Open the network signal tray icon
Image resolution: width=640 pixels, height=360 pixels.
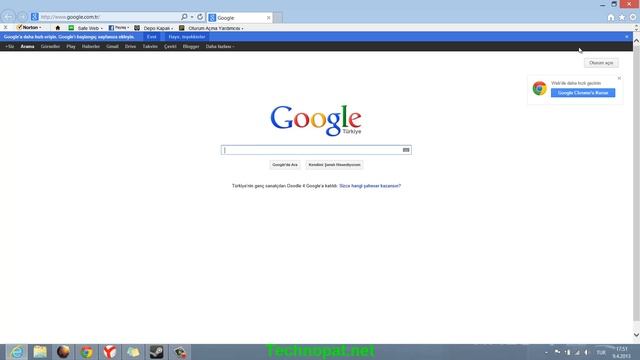(x=577, y=352)
